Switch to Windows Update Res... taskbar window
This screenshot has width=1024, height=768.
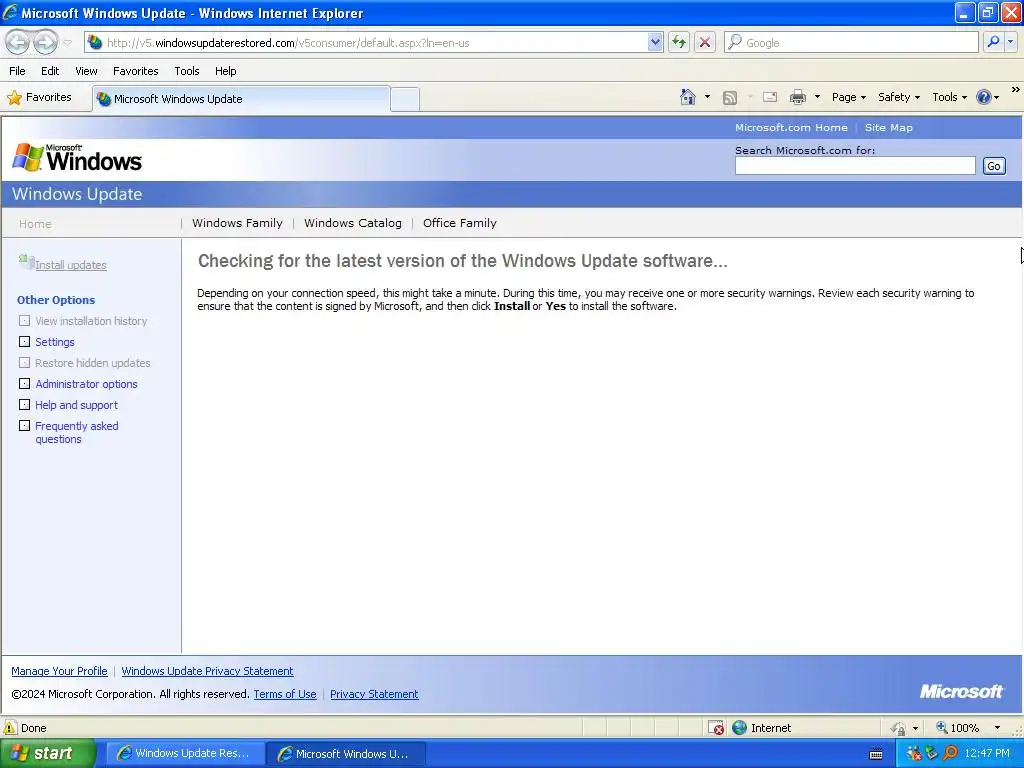(x=185, y=753)
